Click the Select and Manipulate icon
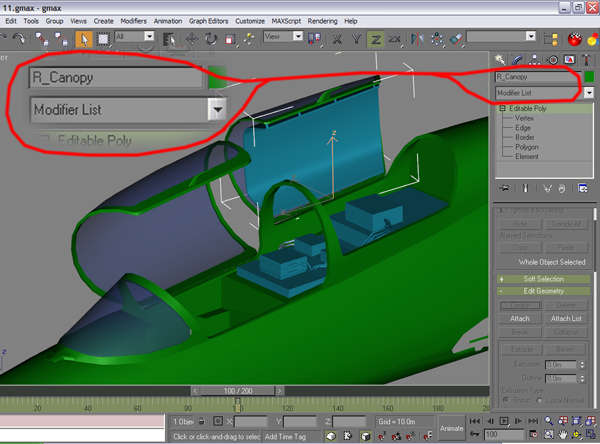 click(x=249, y=39)
